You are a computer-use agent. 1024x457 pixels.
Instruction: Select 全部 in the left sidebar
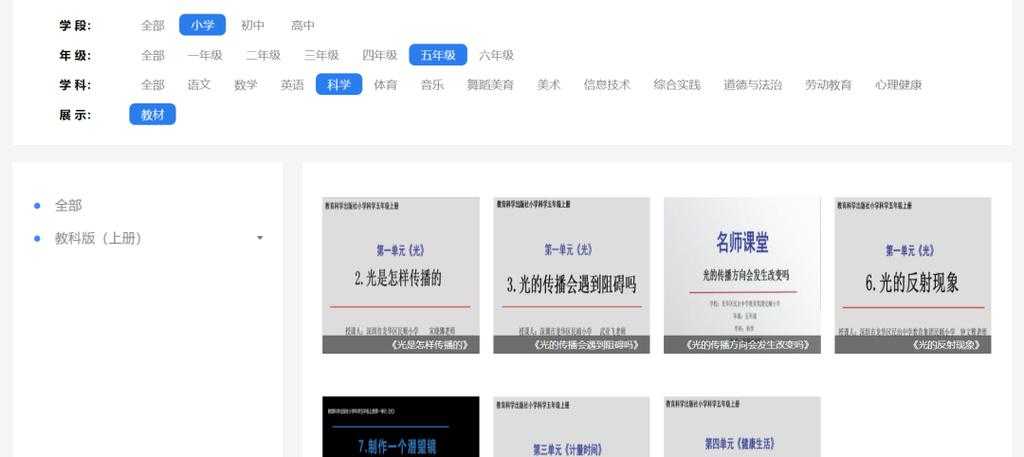coord(68,206)
